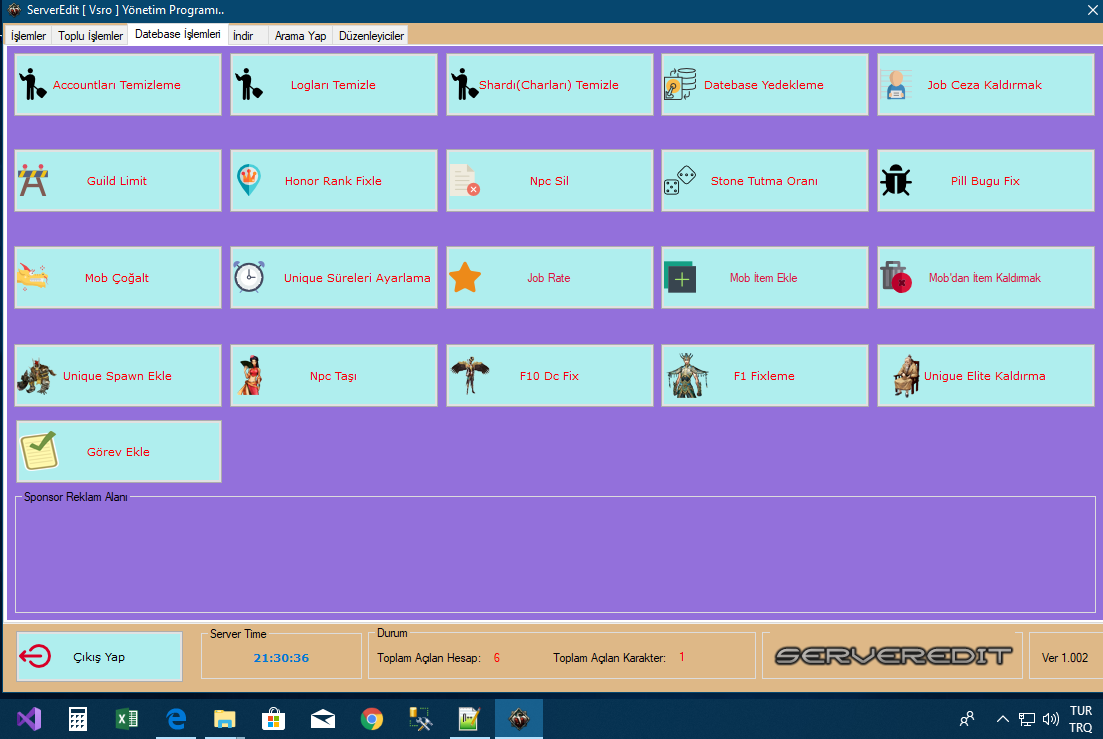Click the Logları Temizle button label
This screenshot has height=739, width=1103.
[333, 84]
